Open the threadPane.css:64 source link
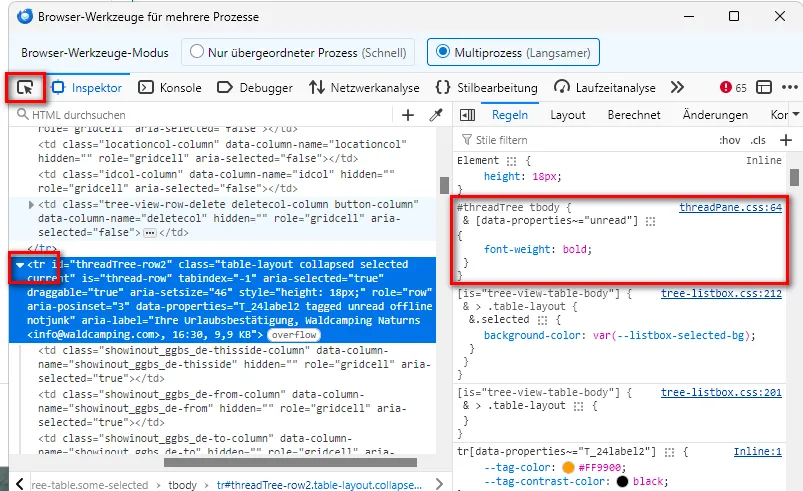803x491 pixels. pos(730,207)
